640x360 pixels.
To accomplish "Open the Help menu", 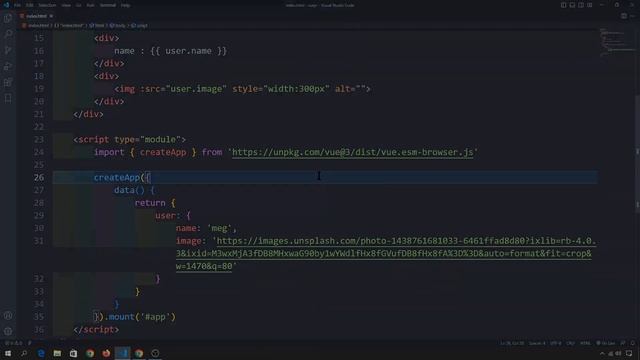I will tap(126, 5).
